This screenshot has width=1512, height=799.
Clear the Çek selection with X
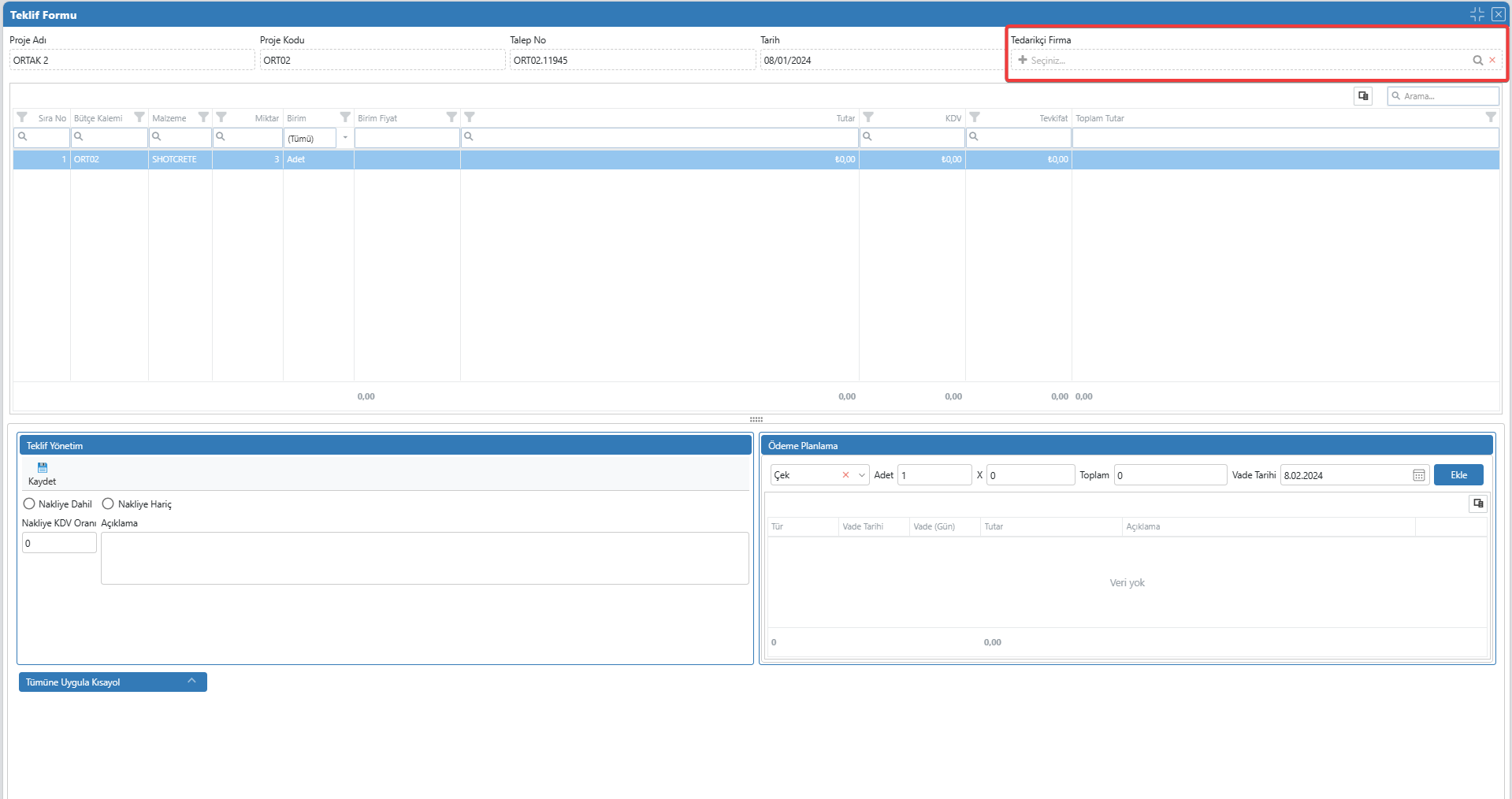click(x=845, y=475)
